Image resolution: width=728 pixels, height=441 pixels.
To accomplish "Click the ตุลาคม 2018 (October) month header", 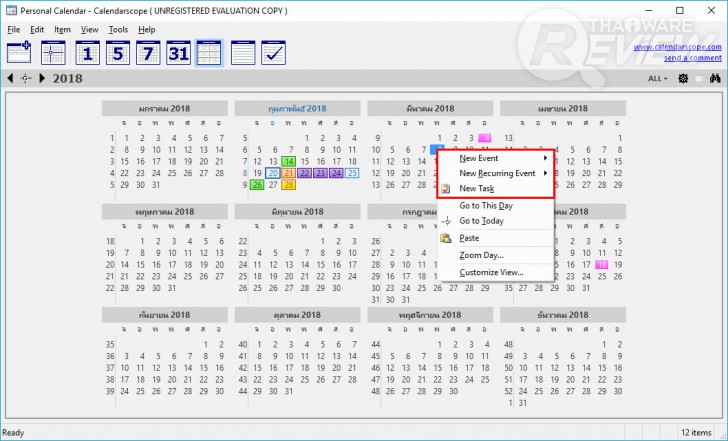I will click(x=297, y=315).
